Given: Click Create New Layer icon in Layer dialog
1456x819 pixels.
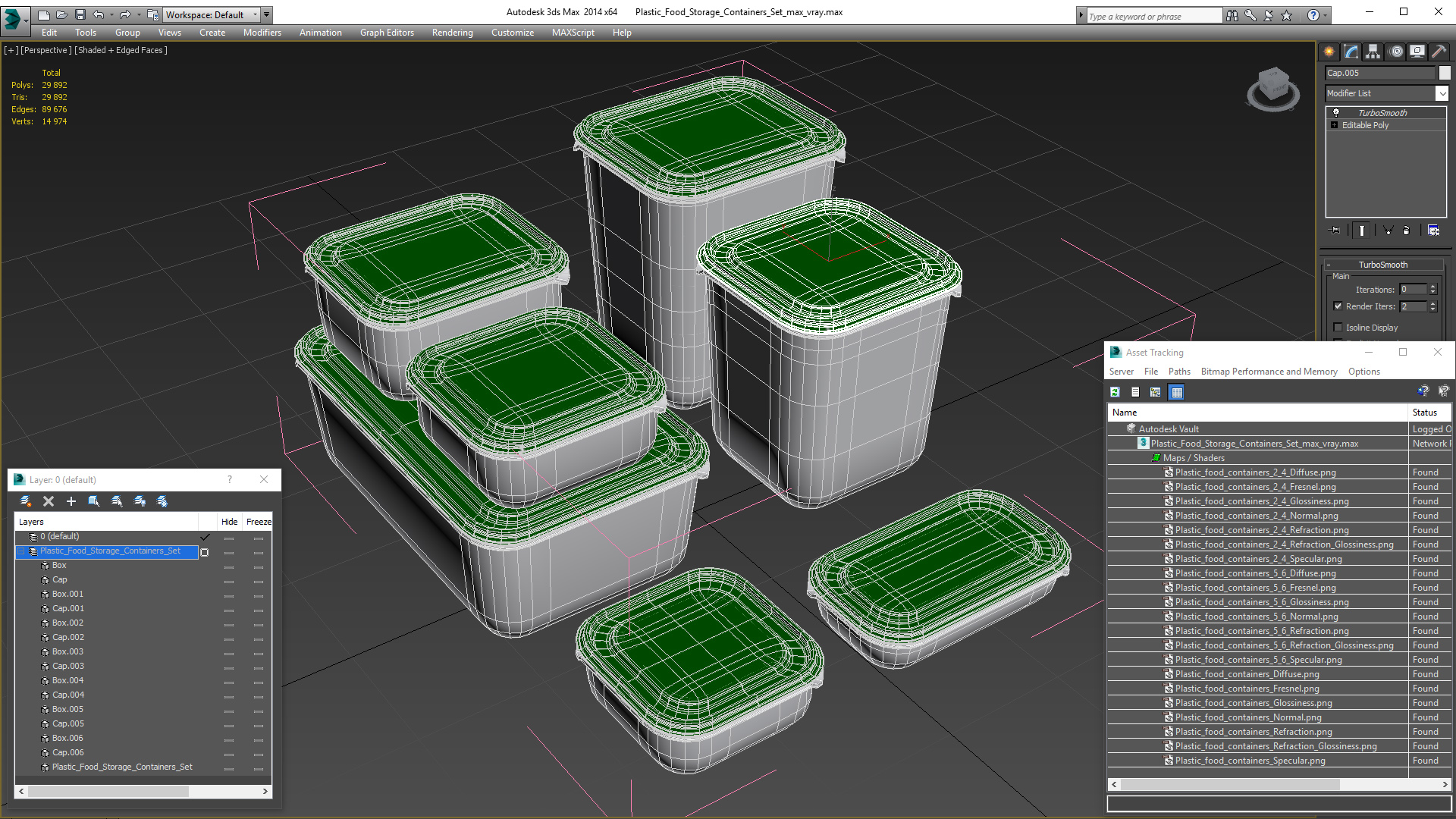Looking at the screenshot, I should [x=26, y=501].
